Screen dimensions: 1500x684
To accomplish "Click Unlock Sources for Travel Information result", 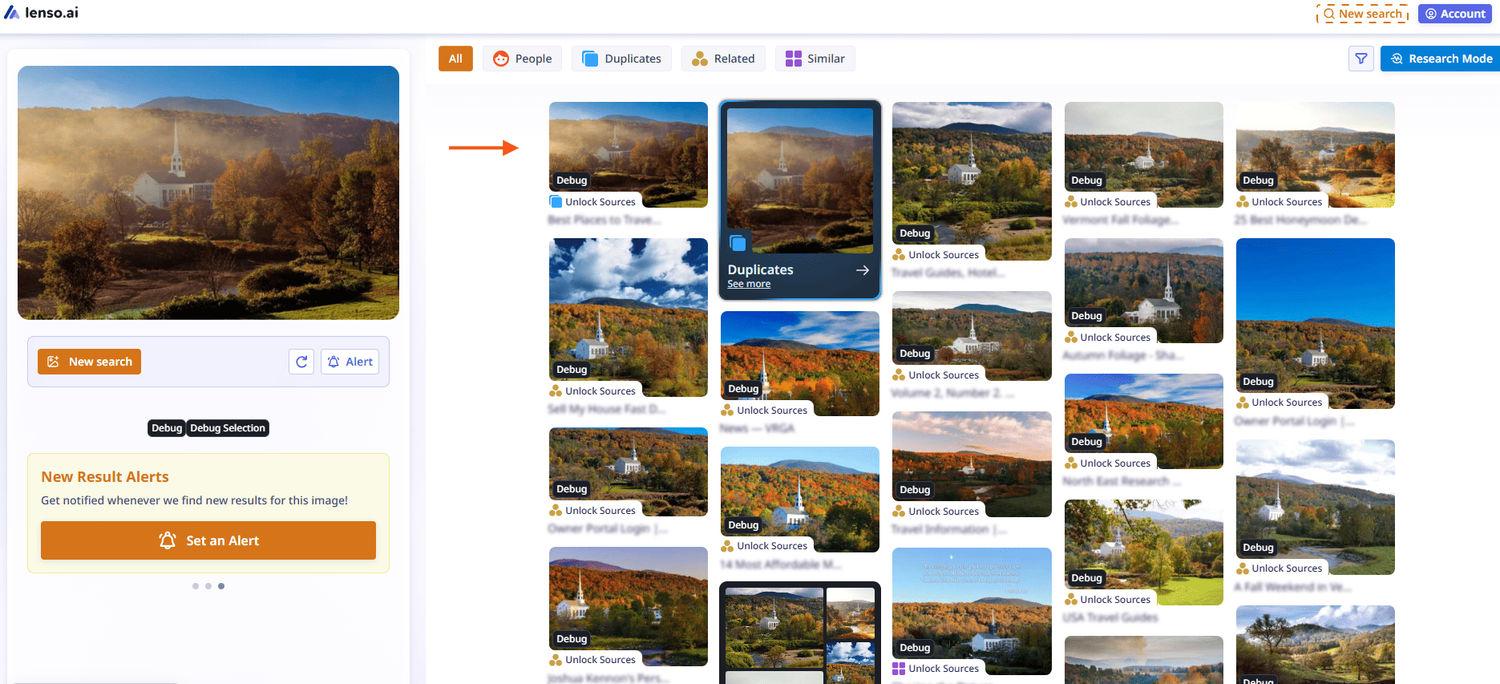I will [936, 511].
